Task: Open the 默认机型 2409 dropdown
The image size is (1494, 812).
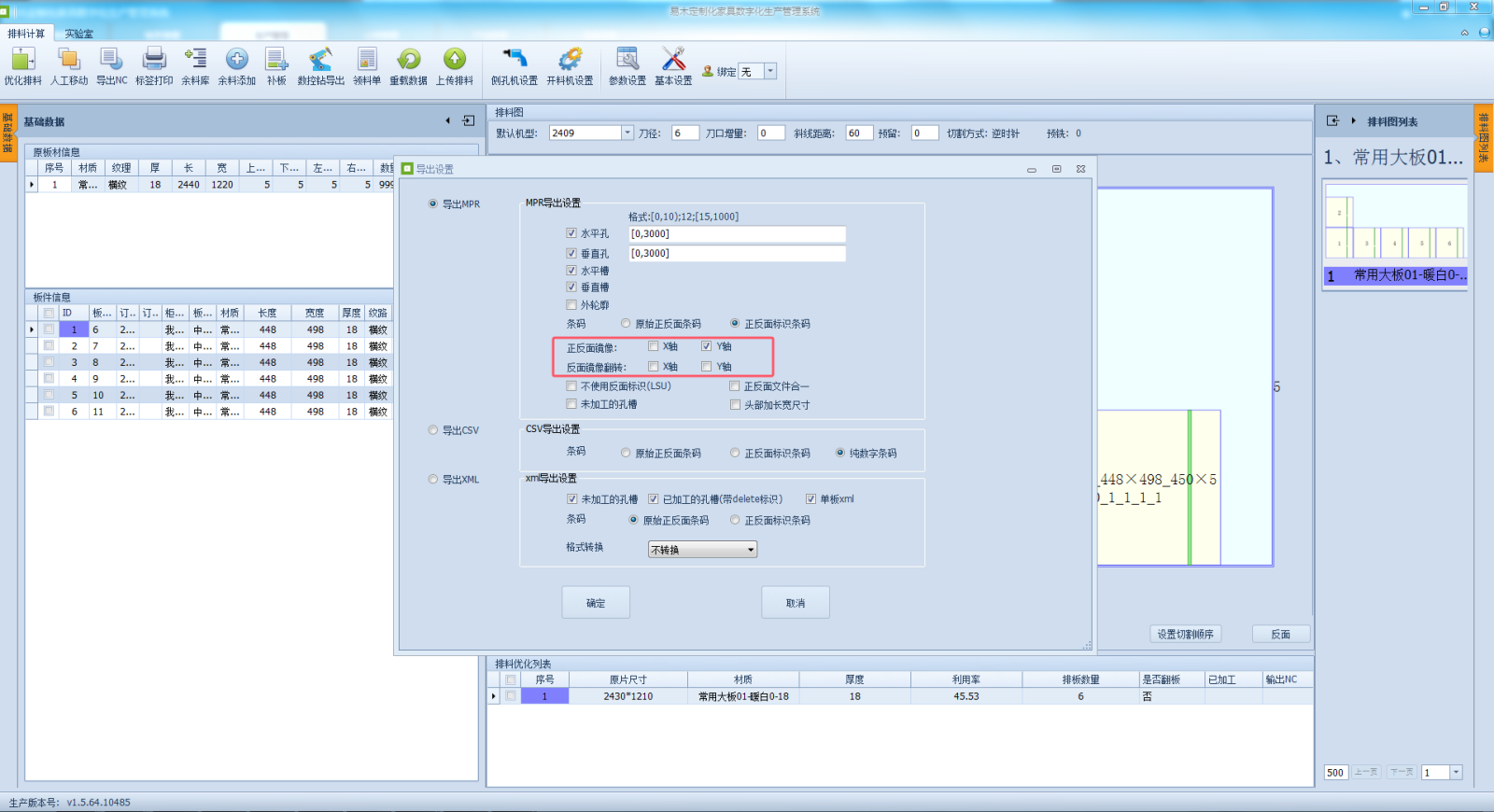Action: pyautogui.click(x=627, y=133)
